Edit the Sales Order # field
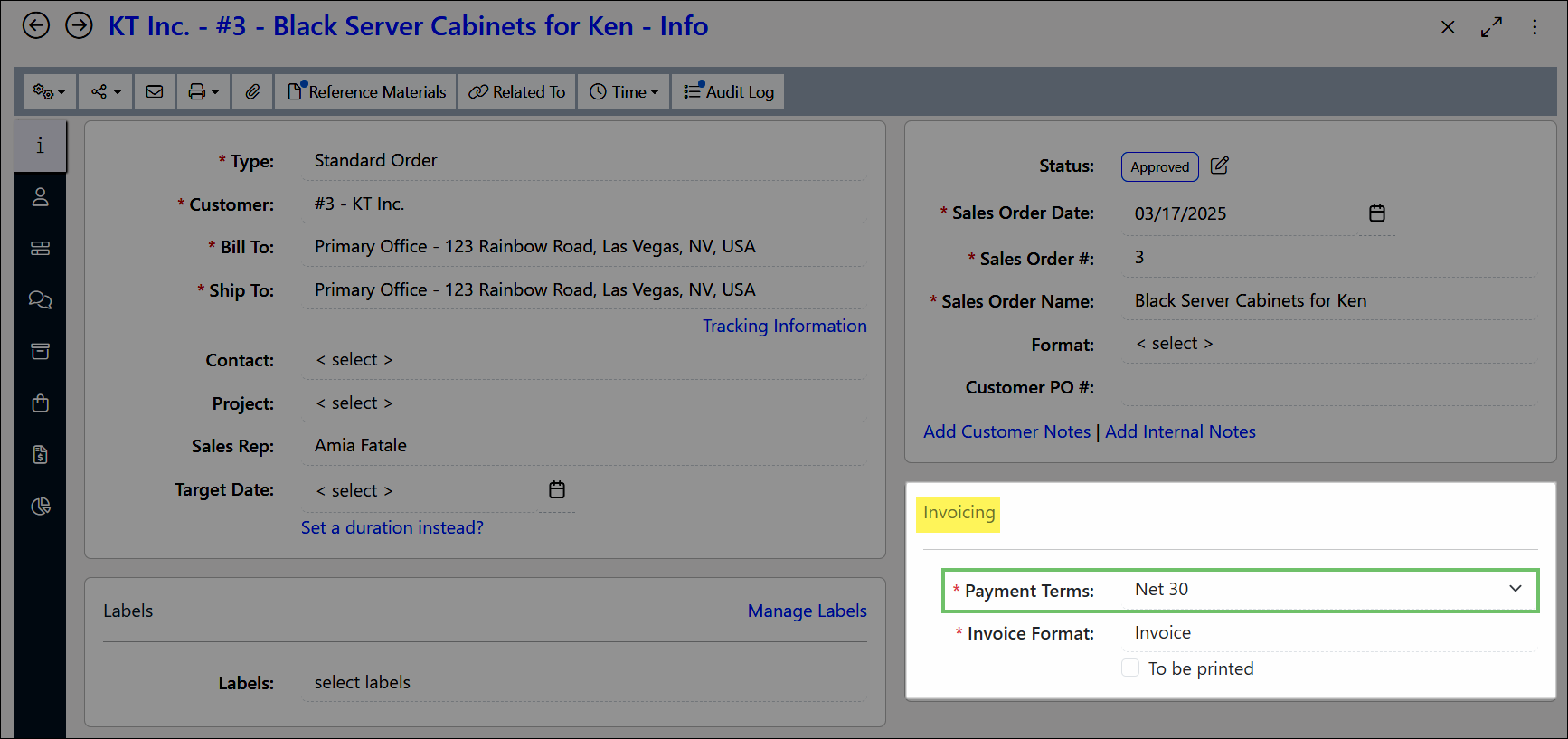The width and height of the screenshot is (1568, 739). 1329,258
